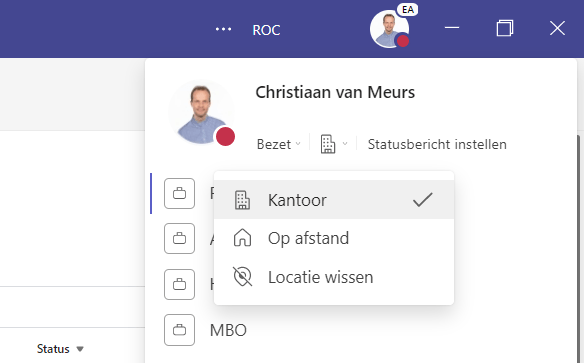Click the three-dots more options icon
The width and height of the screenshot is (584, 363).
[x=223, y=29]
